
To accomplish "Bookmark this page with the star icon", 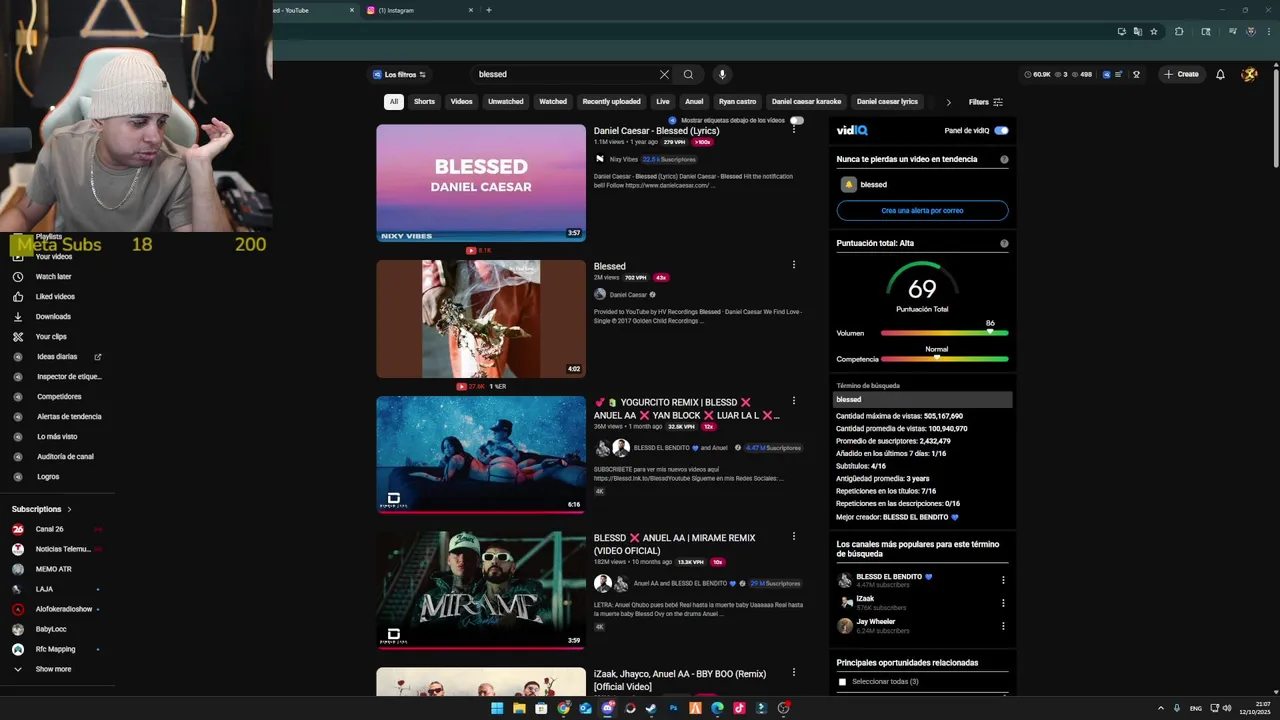I will [x=1154, y=32].
